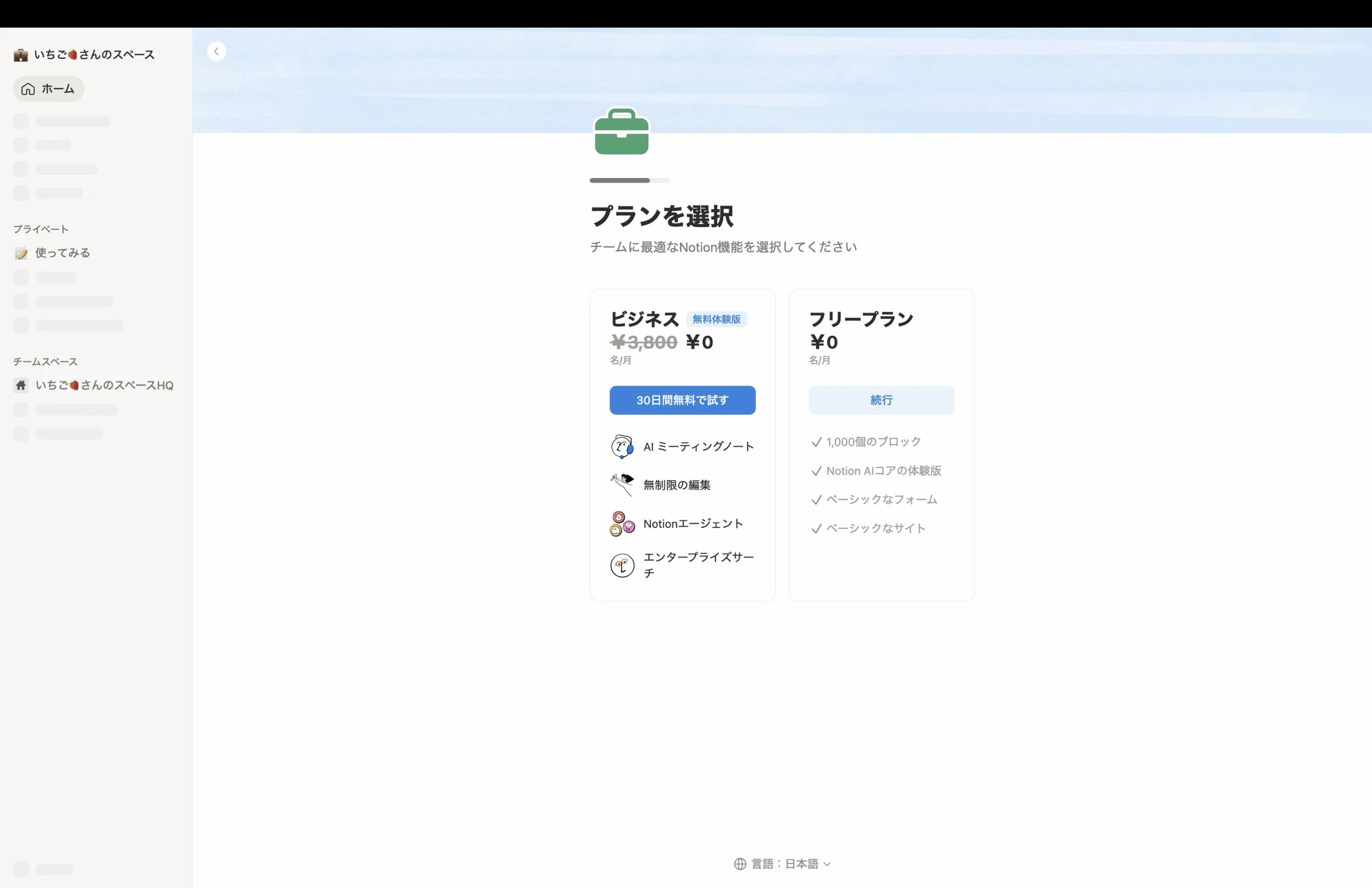1372x888 pixels.
Task: Click the brown briefcase icon beside the workspace name
Action: (21, 55)
